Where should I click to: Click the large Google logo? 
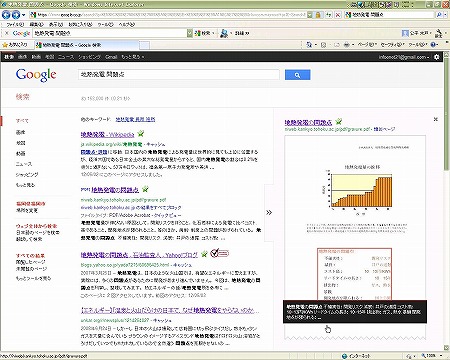click(36, 75)
